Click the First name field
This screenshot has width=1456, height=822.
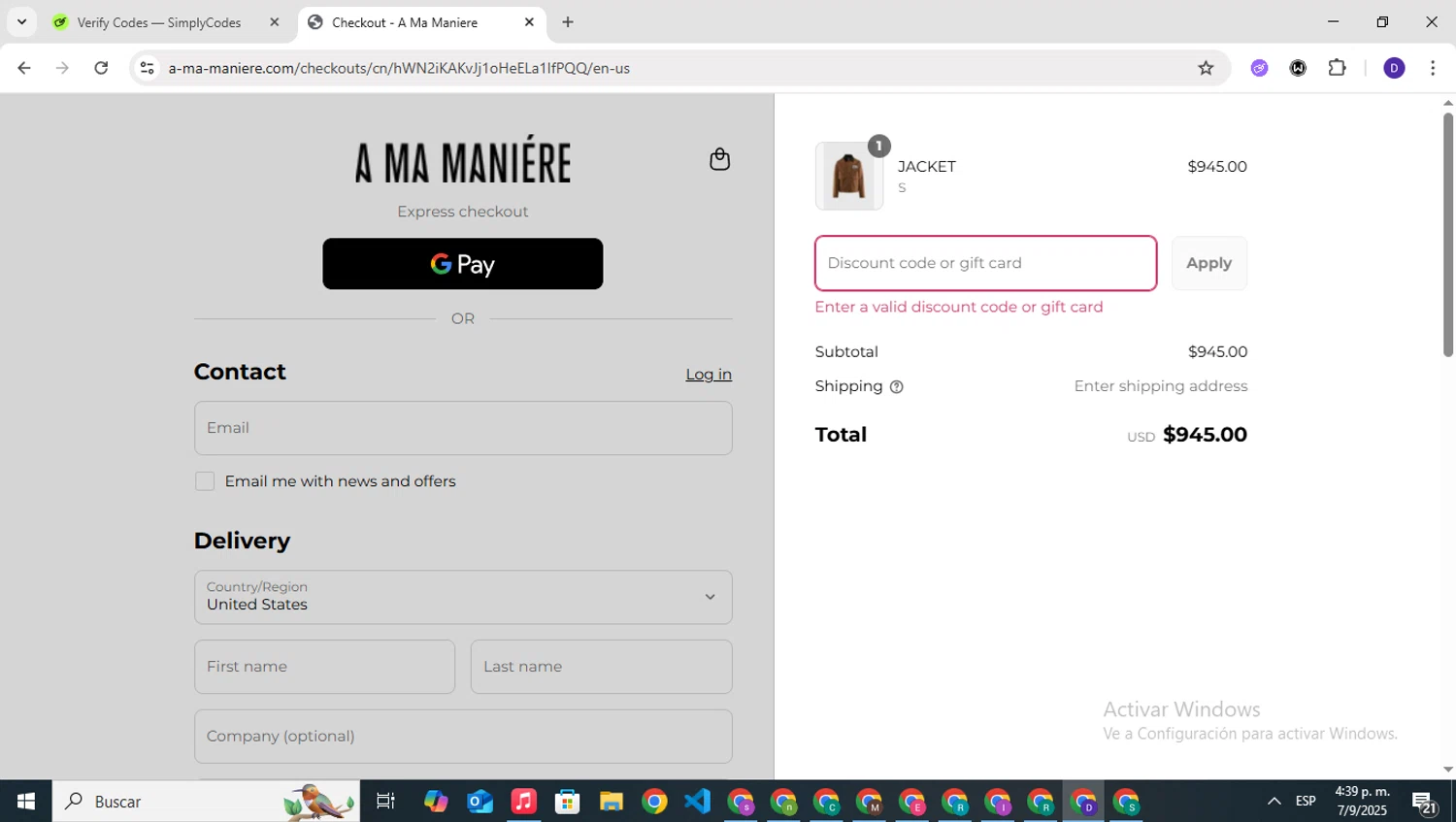tap(324, 667)
